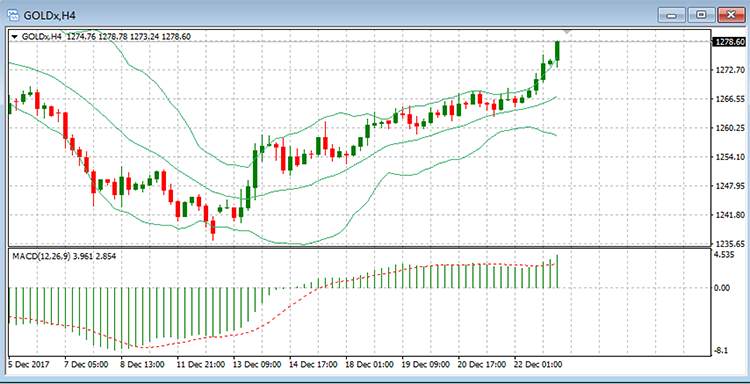
Task: Click the MACD scale value -8.1
Action: coord(722,351)
